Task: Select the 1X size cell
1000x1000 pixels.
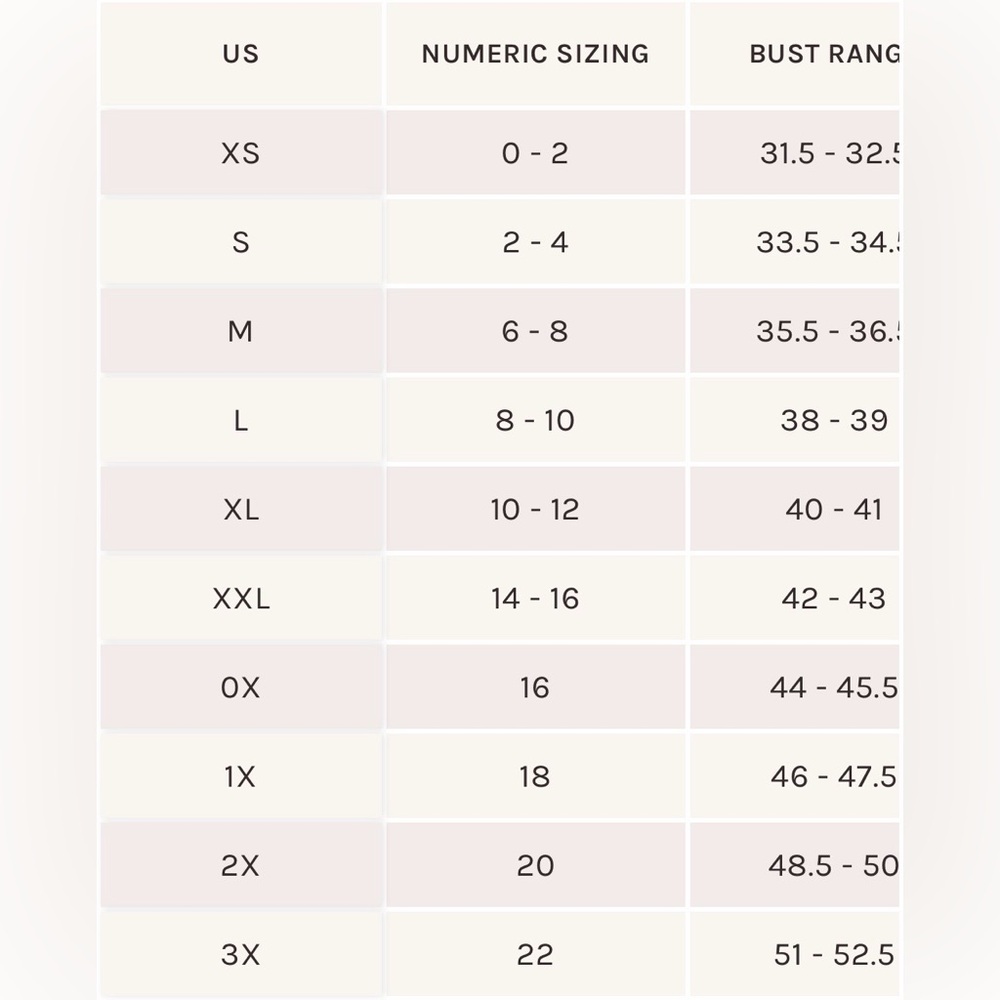Action: tap(241, 776)
